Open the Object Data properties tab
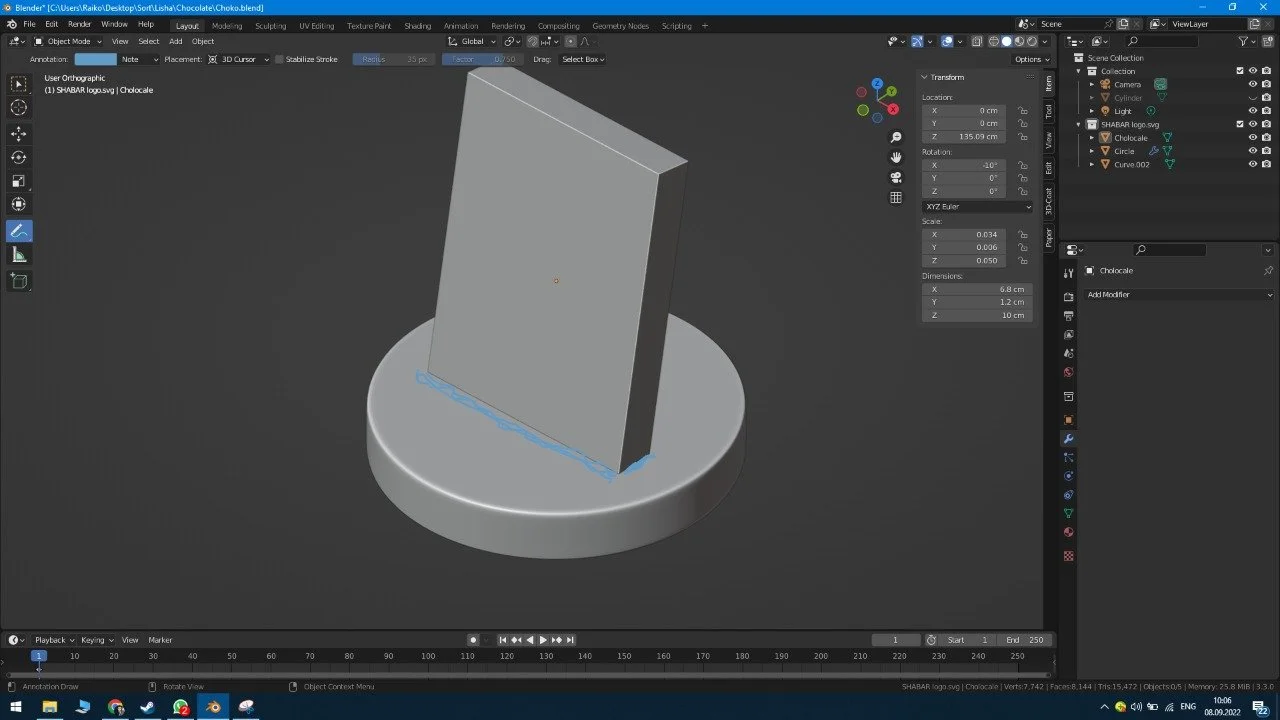This screenshot has width=1280, height=720. (1068, 514)
